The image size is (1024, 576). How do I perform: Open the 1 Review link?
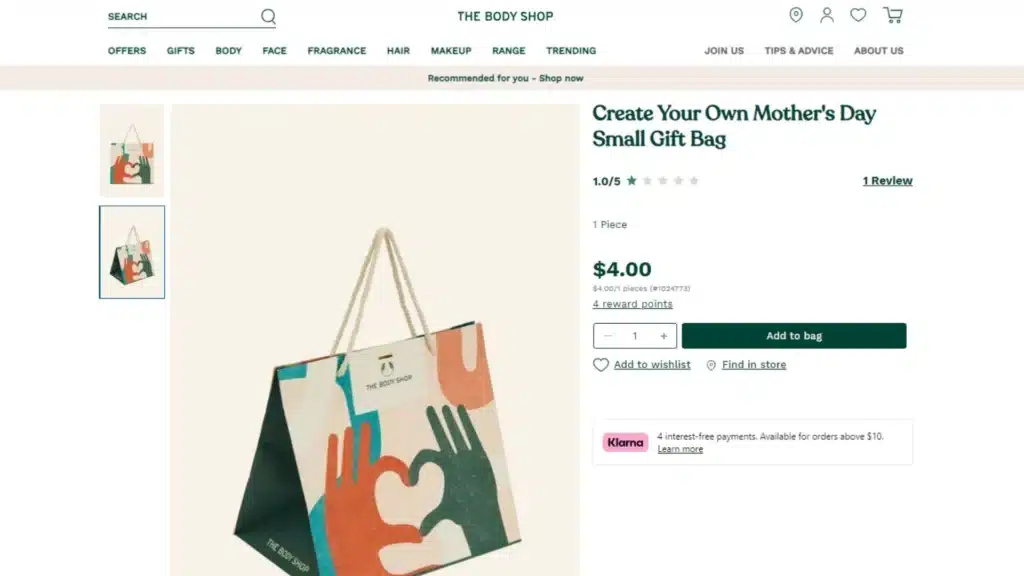[x=888, y=181]
